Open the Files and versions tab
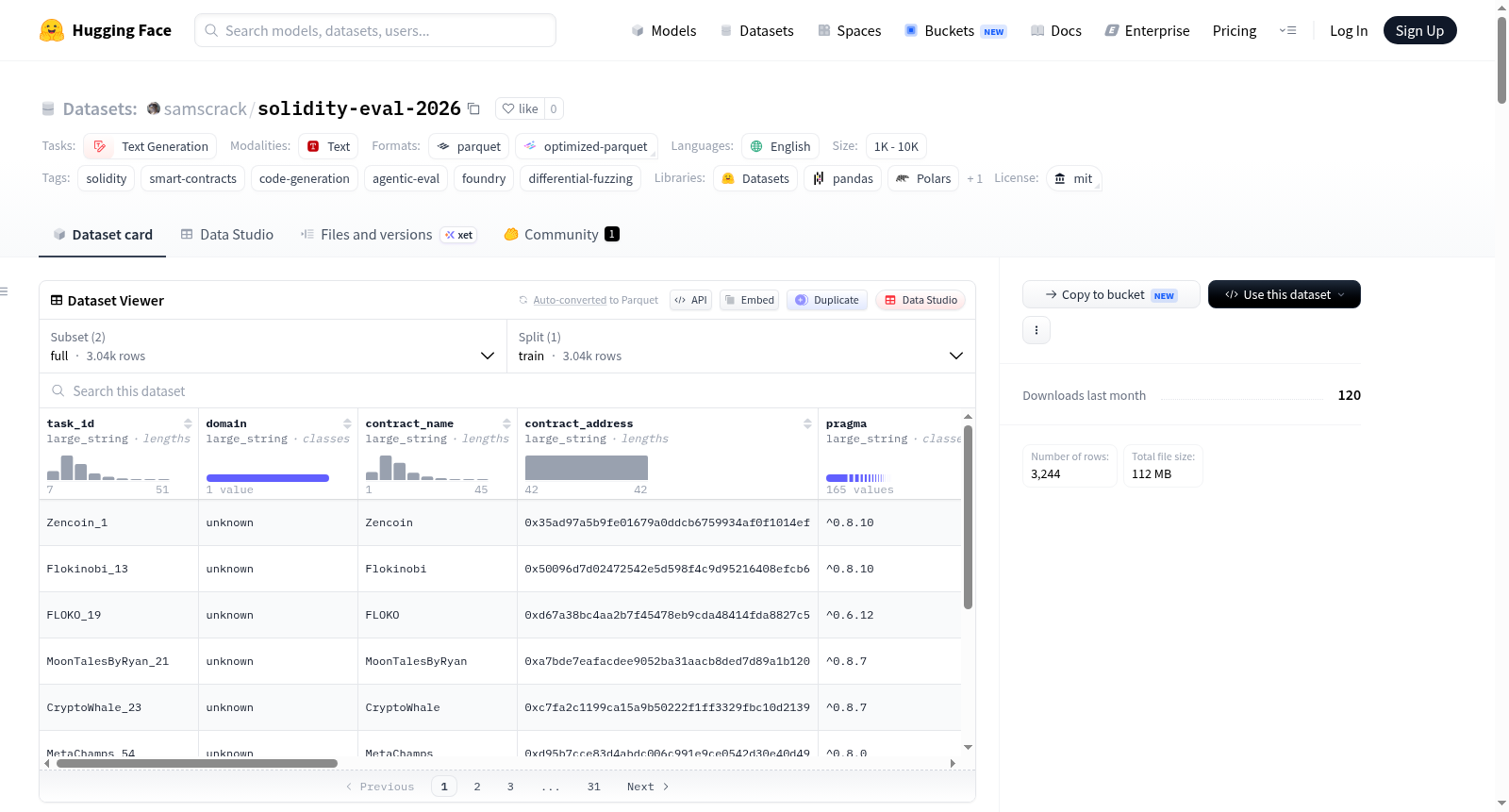The height and width of the screenshot is (812, 1509). click(x=388, y=234)
